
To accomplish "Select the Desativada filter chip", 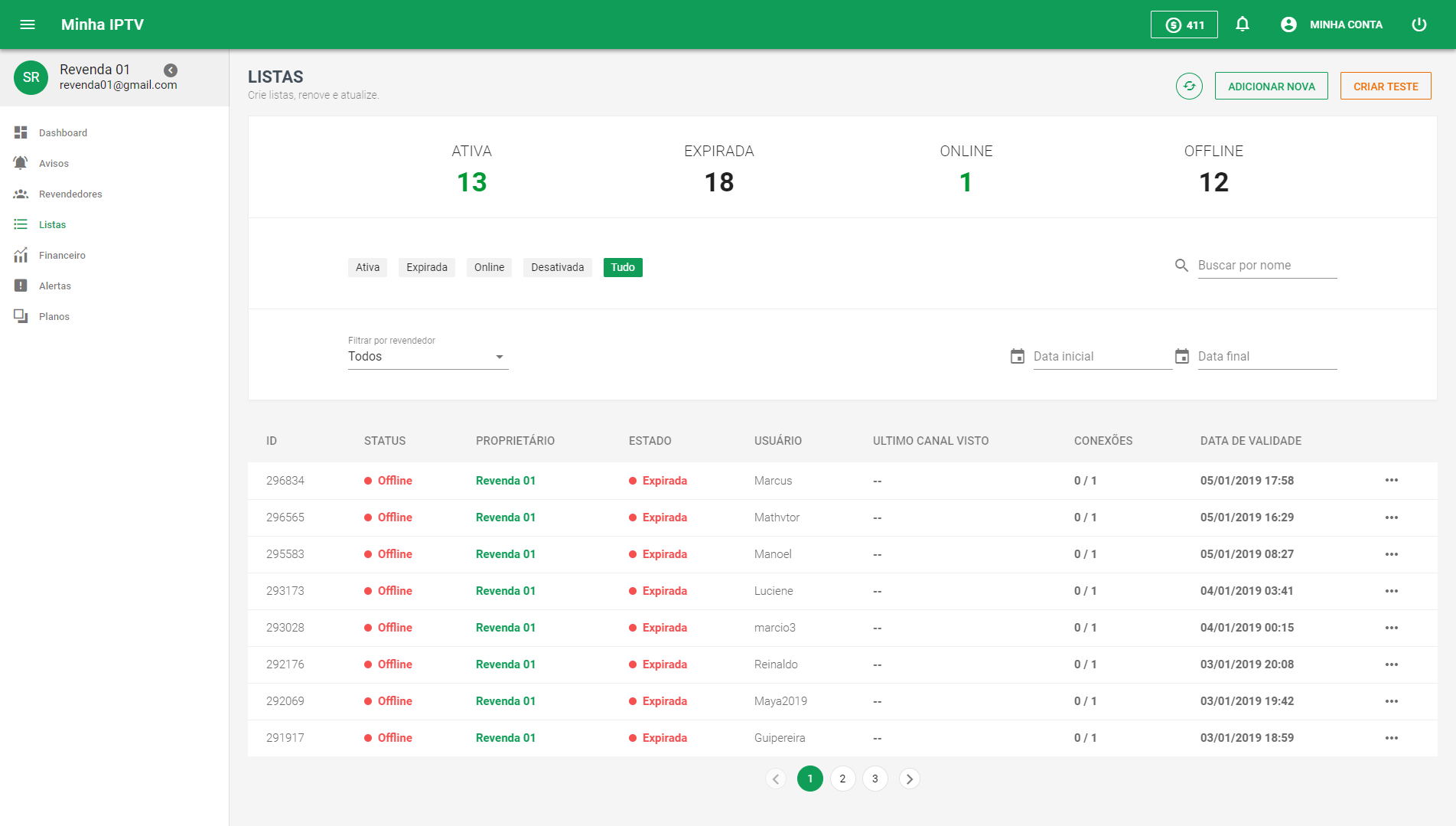I will 557,267.
